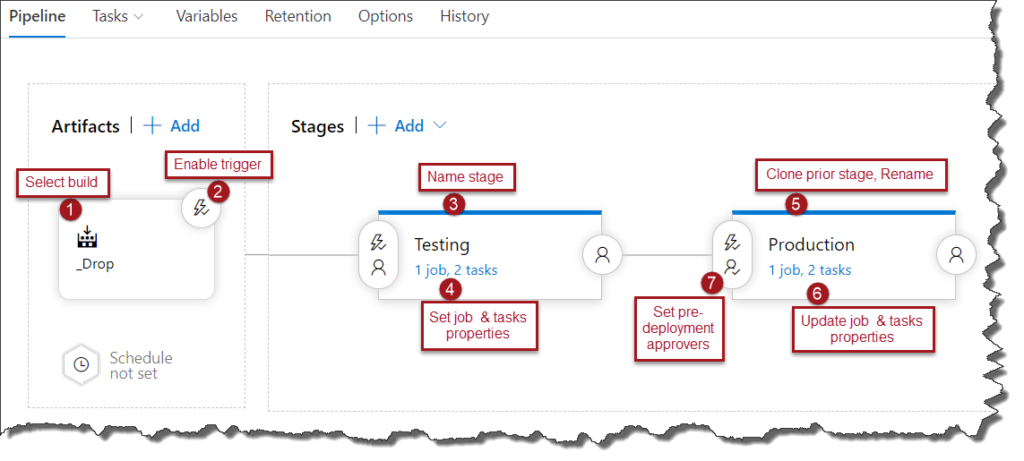
Task: Switch to the Variables tab
Action: 206,16
